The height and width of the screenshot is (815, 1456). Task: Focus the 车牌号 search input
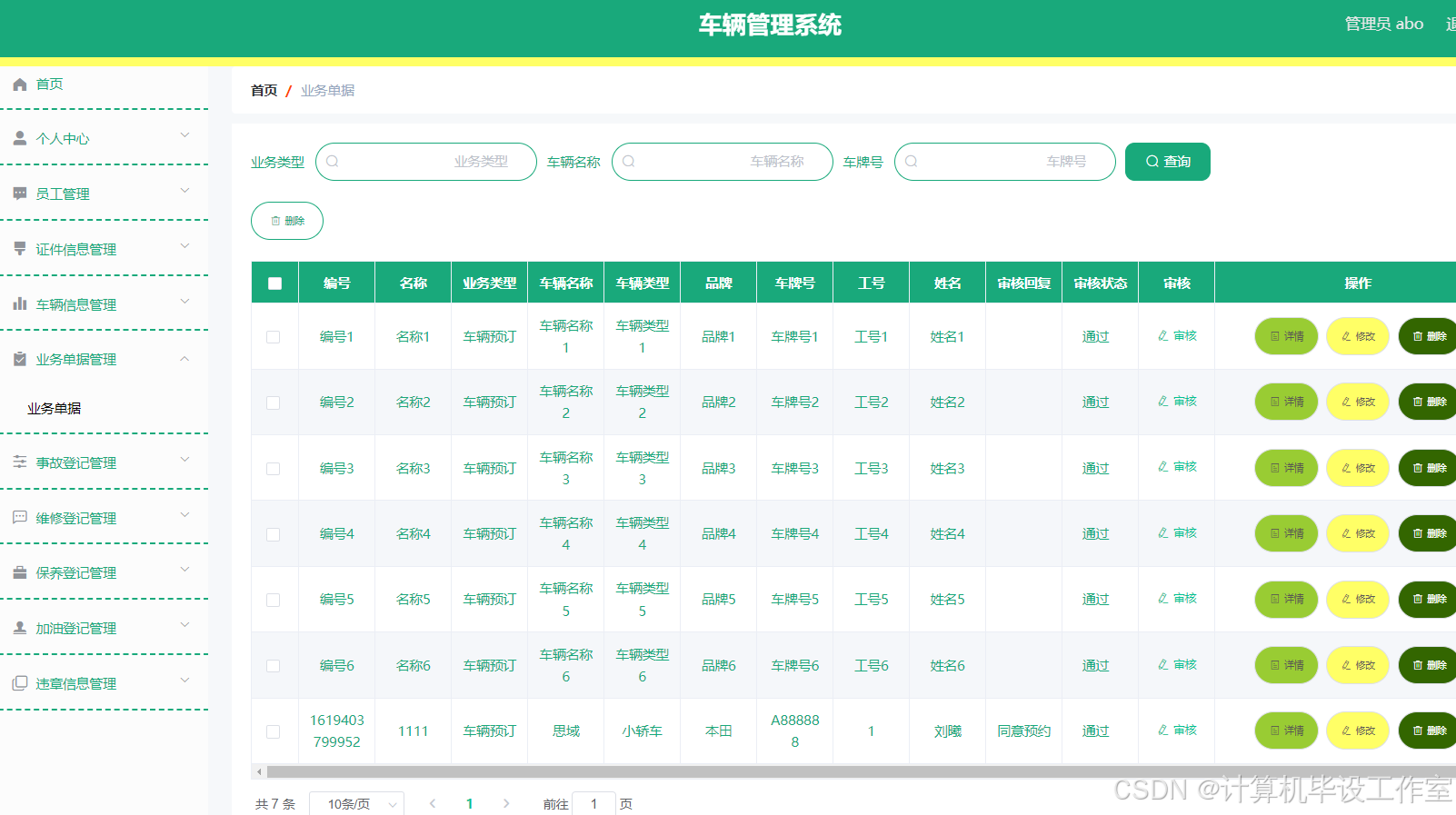click(x=1005, y=162)
